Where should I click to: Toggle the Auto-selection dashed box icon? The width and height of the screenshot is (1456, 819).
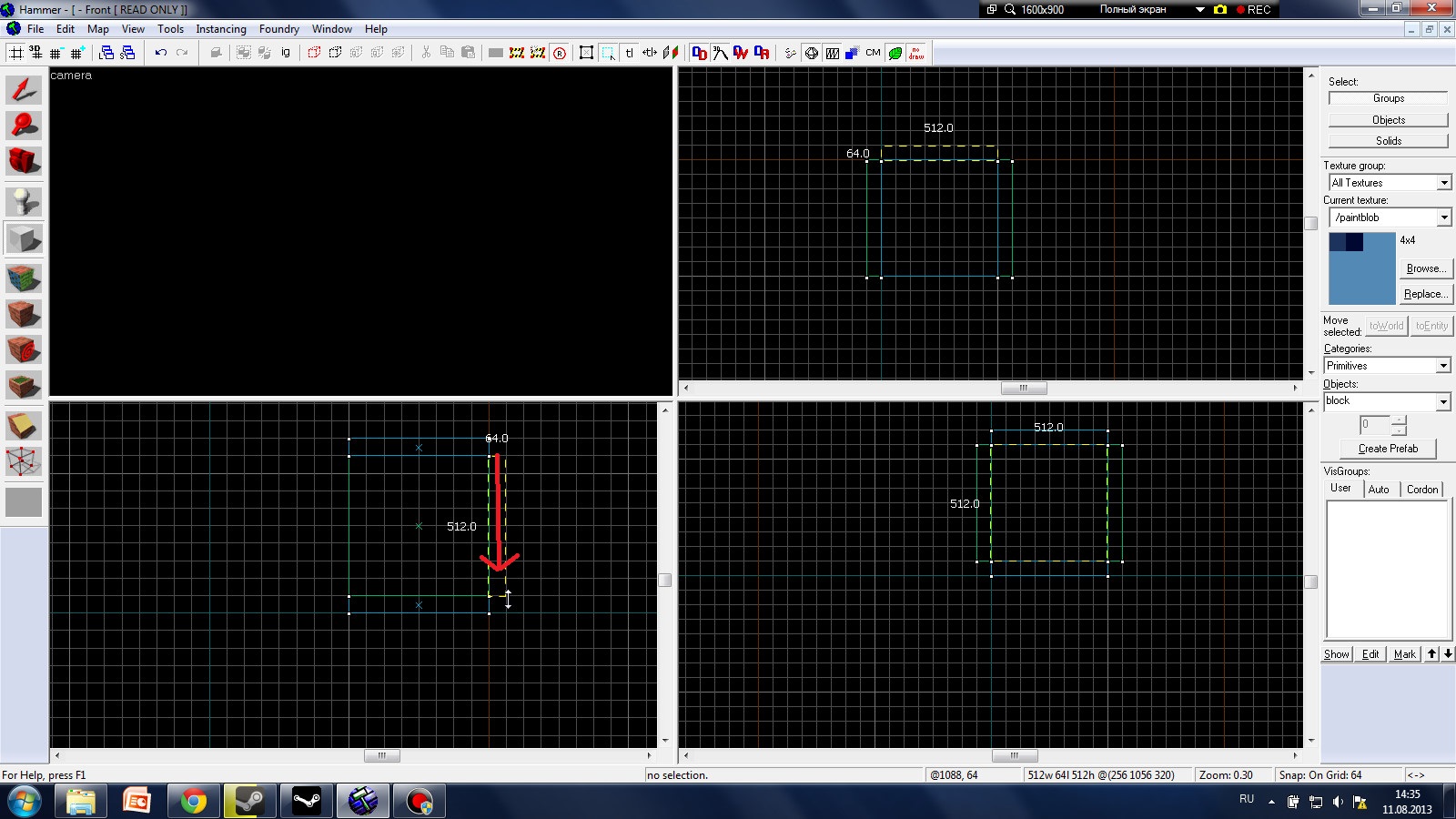(x=608, y=53)
